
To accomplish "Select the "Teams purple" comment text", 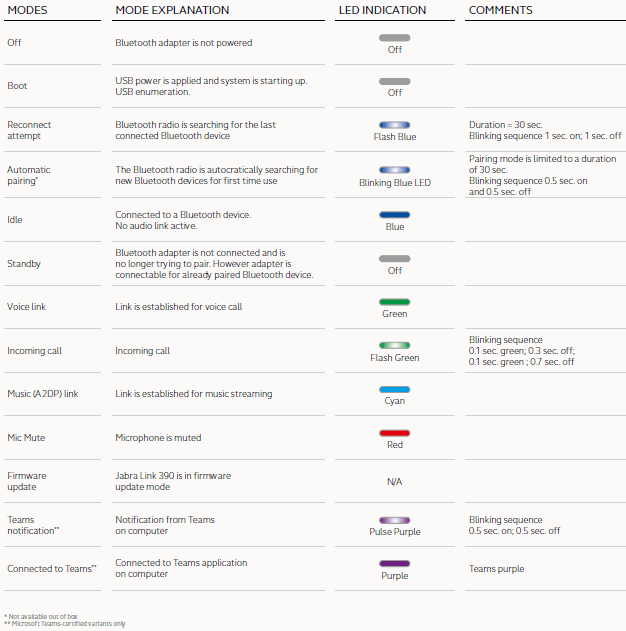I will pos(496,569).
